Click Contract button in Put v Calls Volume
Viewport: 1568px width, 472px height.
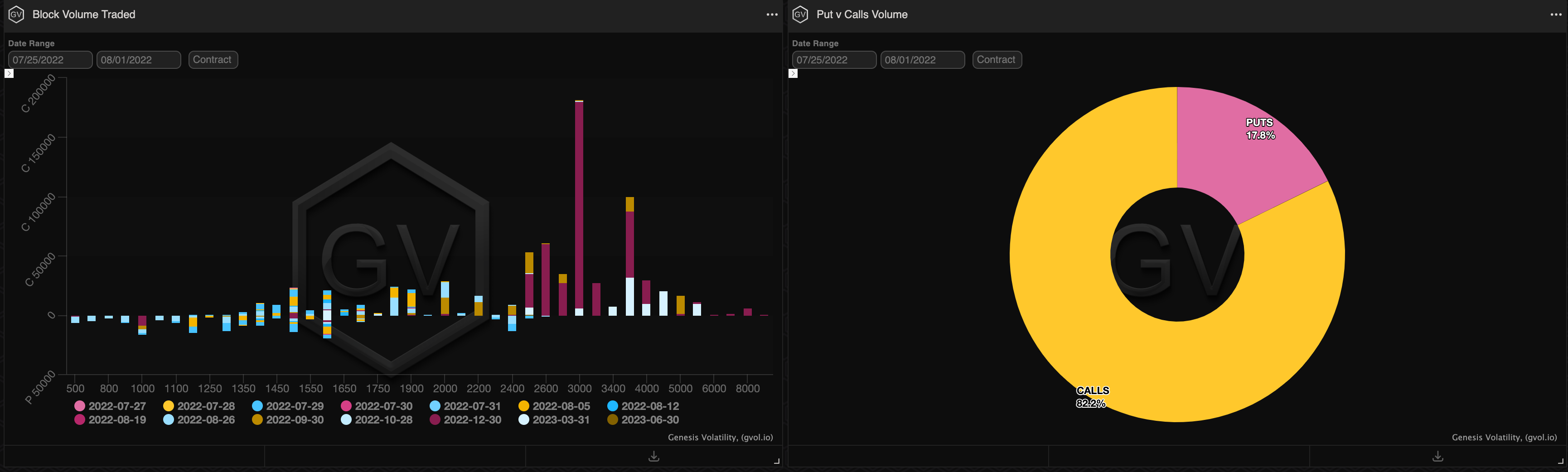(997, 60)
